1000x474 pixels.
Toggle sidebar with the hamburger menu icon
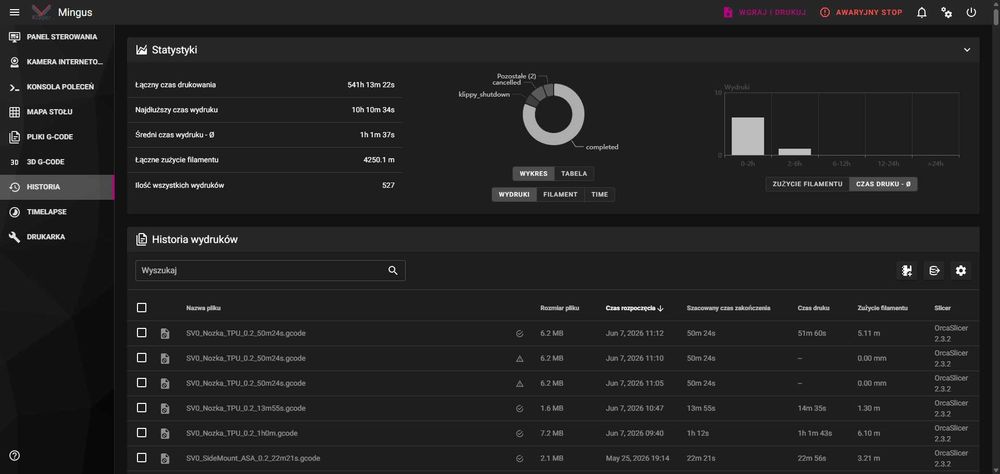[15, 12]
